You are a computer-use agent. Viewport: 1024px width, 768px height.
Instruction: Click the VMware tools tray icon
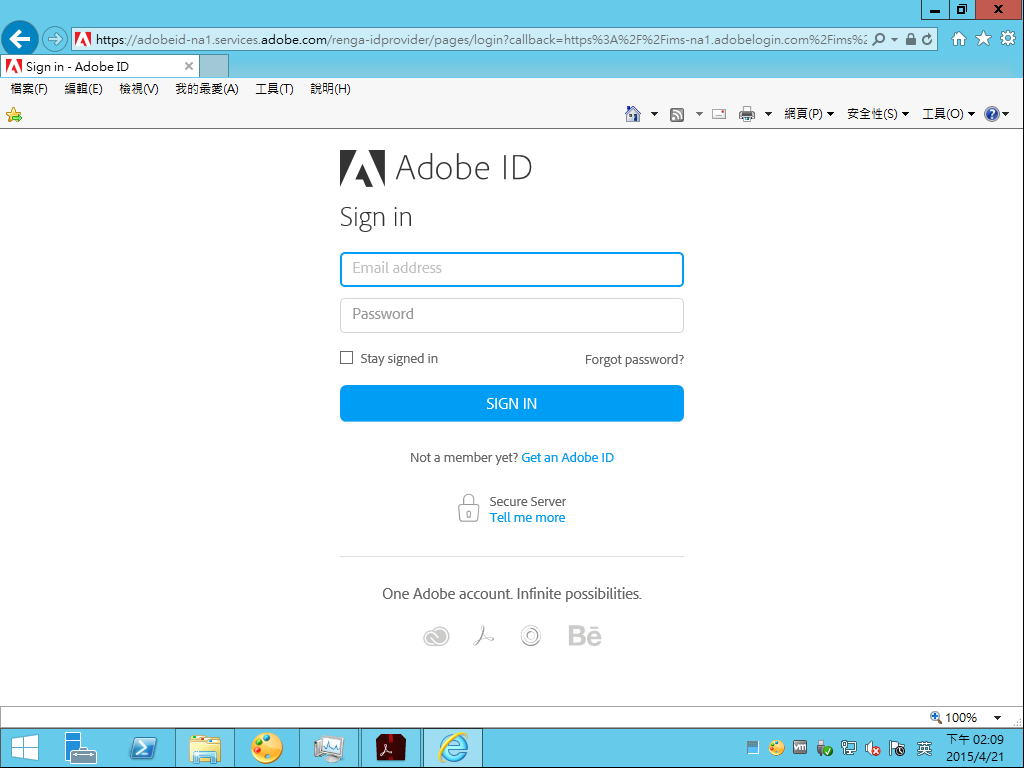800,748
